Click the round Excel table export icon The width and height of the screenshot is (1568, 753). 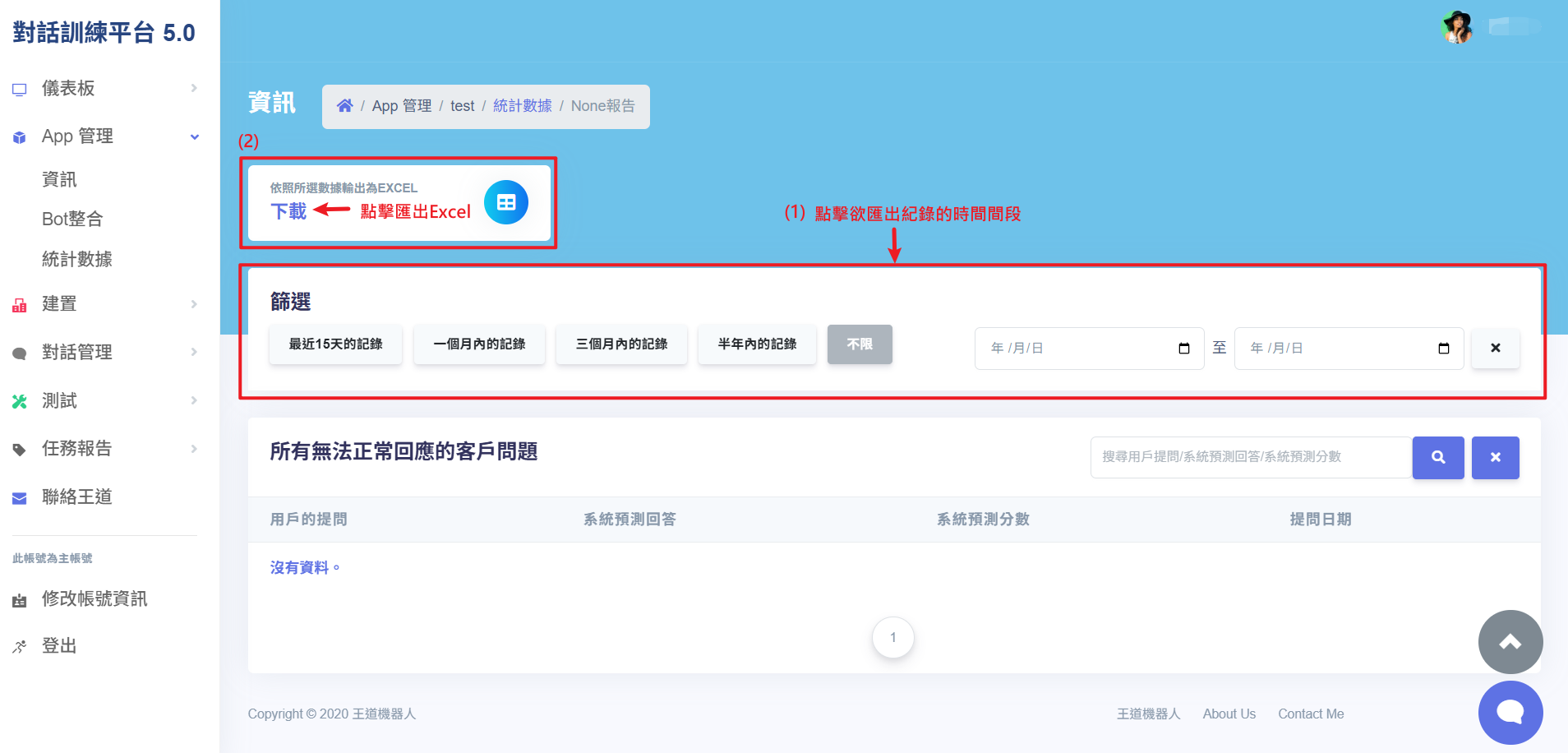pos(506,202)
